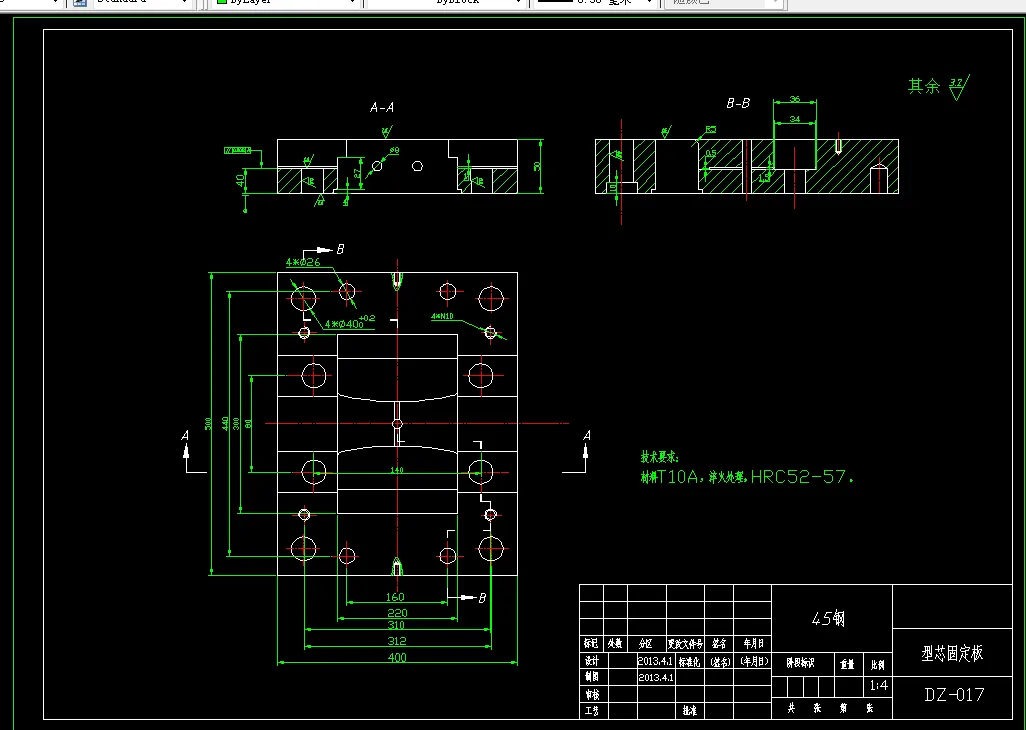Click the upper B section arrow label
This screenshot has height=730, width=1026.
(x=340, y=249)
